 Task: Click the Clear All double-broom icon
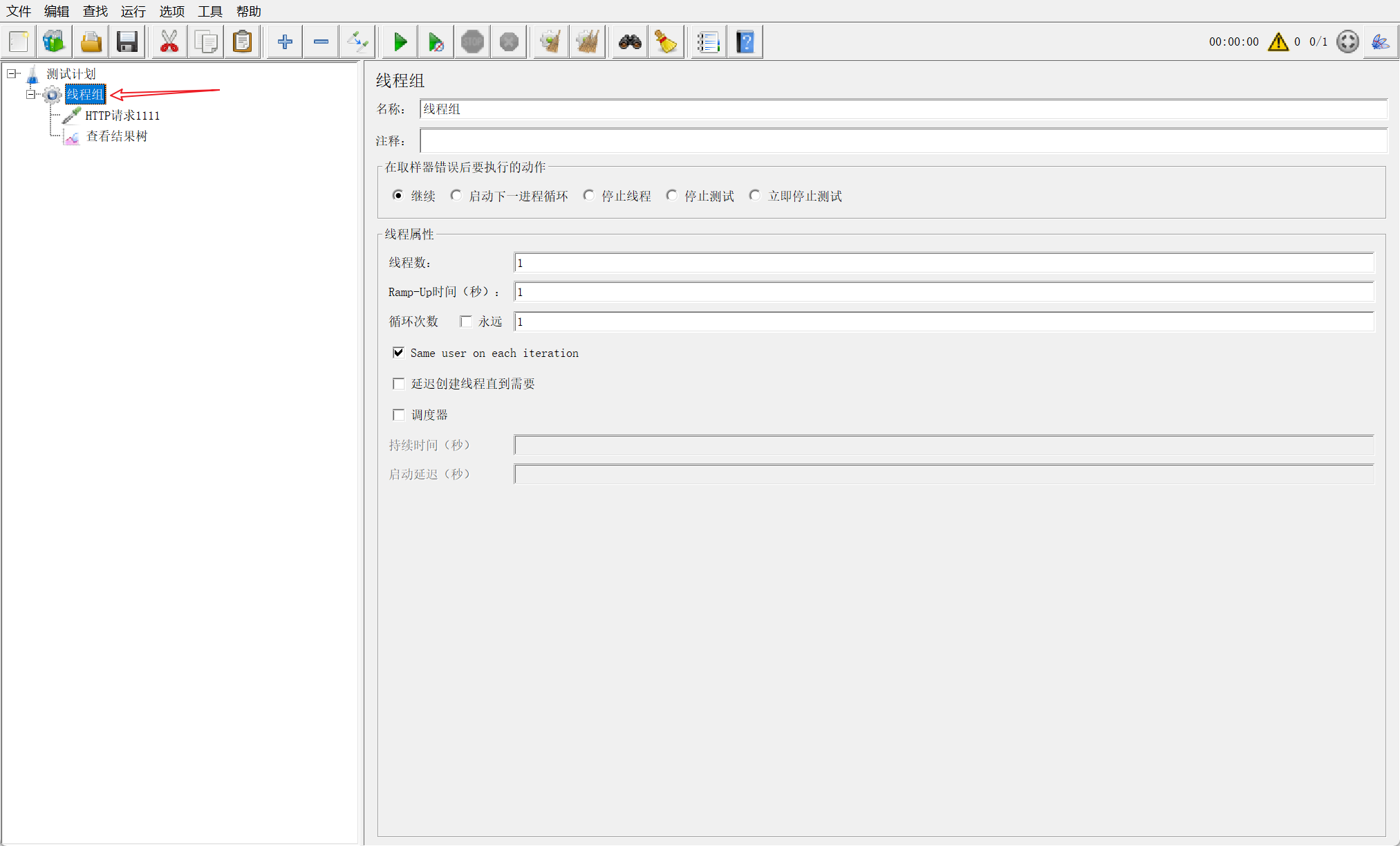click(x=588, y=42)
